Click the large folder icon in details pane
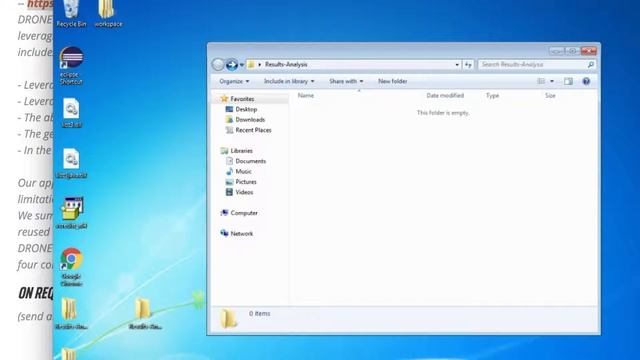Screen dimensions: 640x360 click(229, 319)
